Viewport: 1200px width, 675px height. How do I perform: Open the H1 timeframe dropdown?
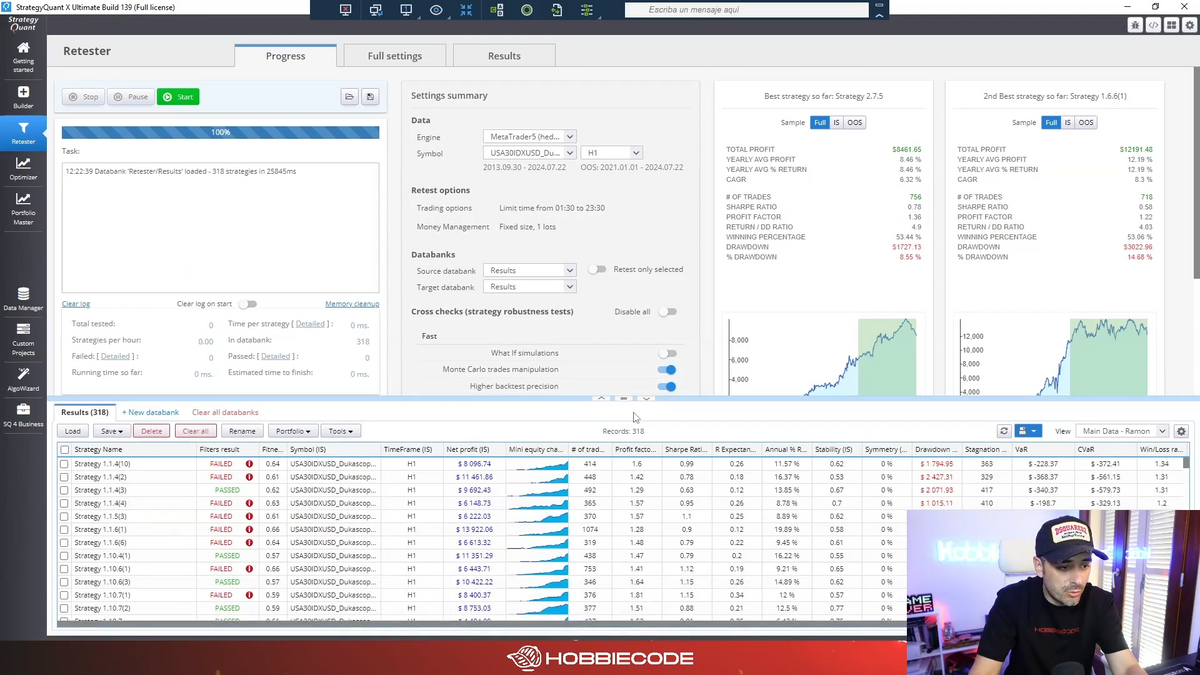click(611, 153)
